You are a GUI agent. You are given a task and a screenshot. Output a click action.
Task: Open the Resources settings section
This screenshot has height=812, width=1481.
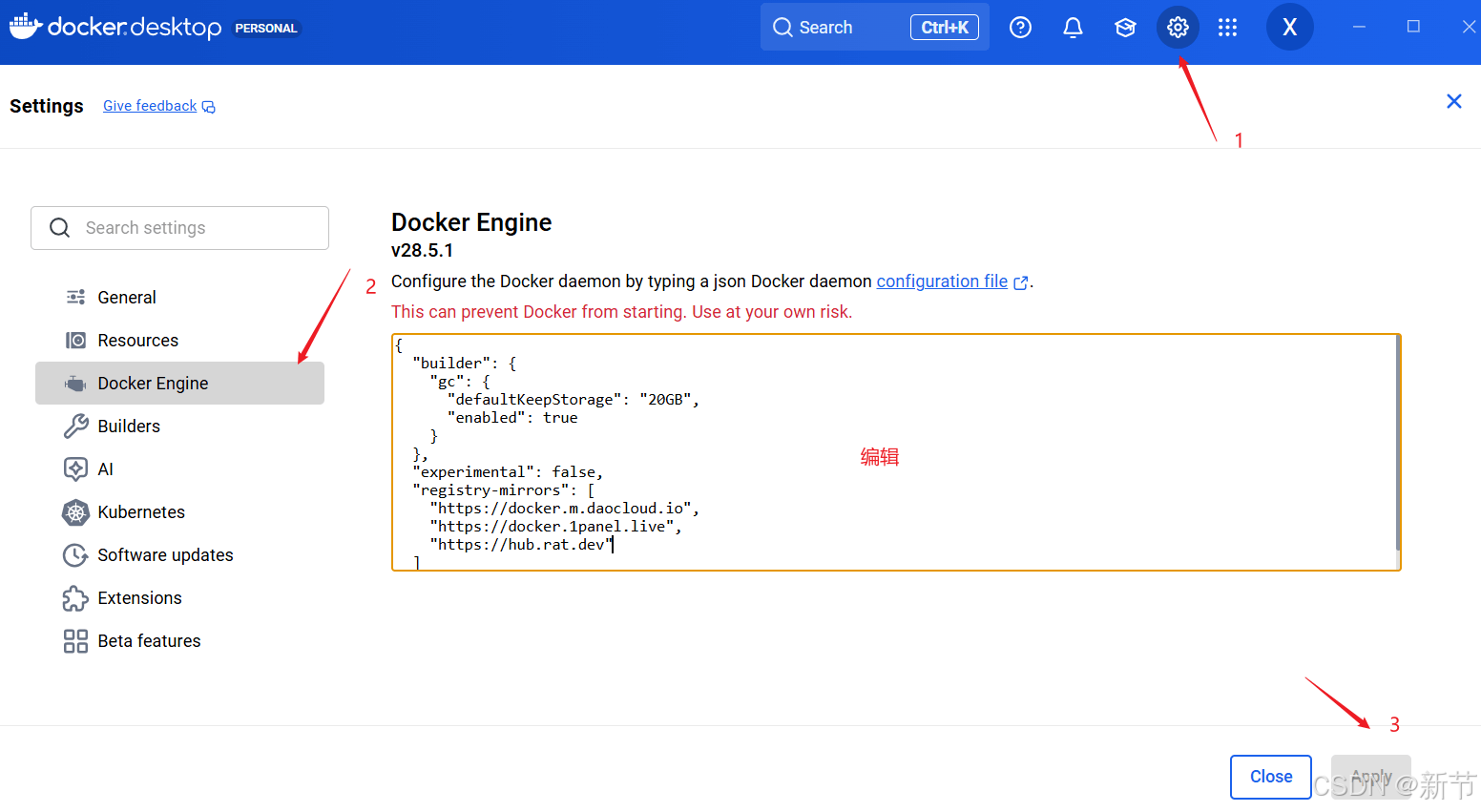coord(179,341)
